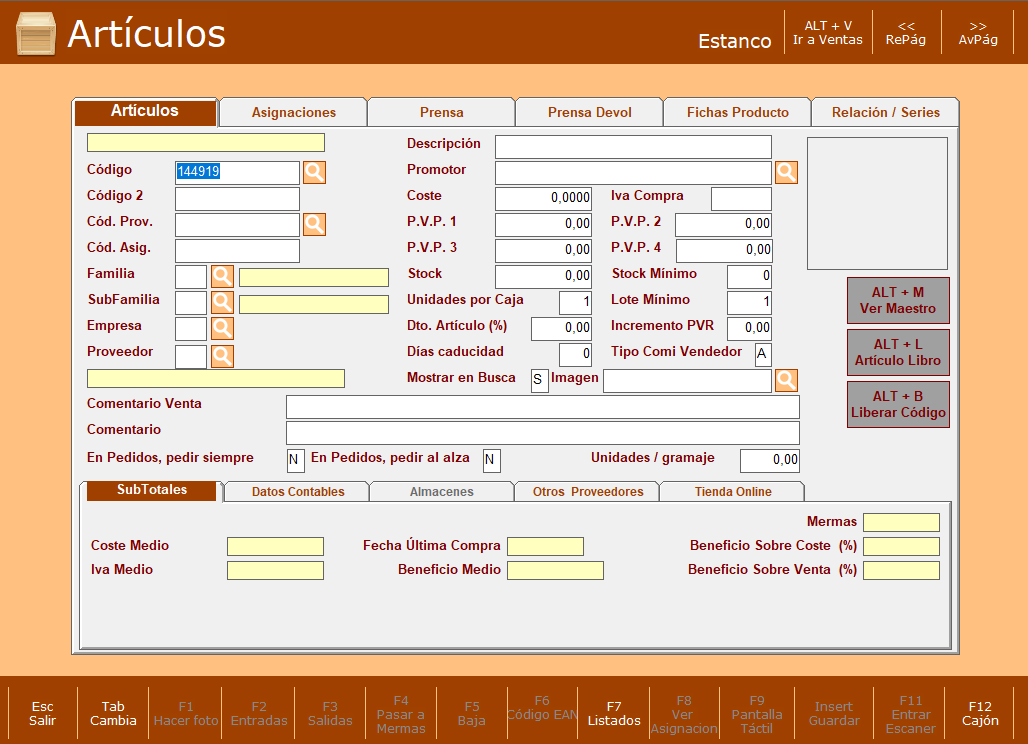The image size is (1028, 744).
Task: Open the Proveedor search lookup
Action: 222,356
